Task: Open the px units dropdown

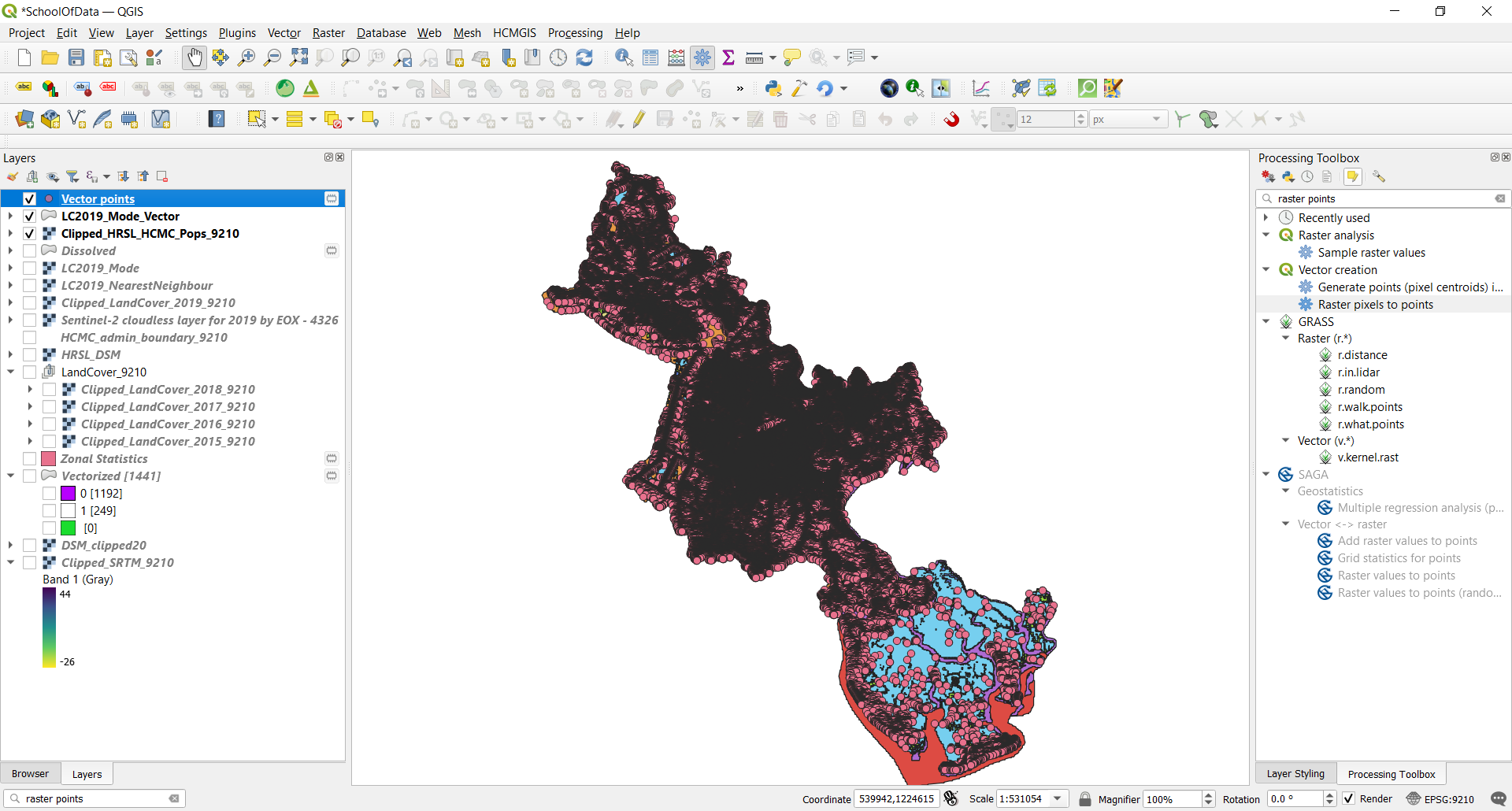Action: click(x=1156, y=120)
